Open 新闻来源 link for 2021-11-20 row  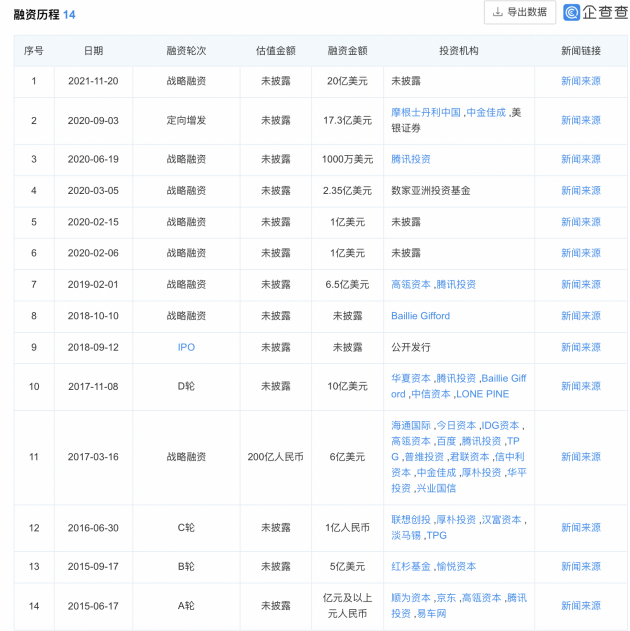point(581,81)
